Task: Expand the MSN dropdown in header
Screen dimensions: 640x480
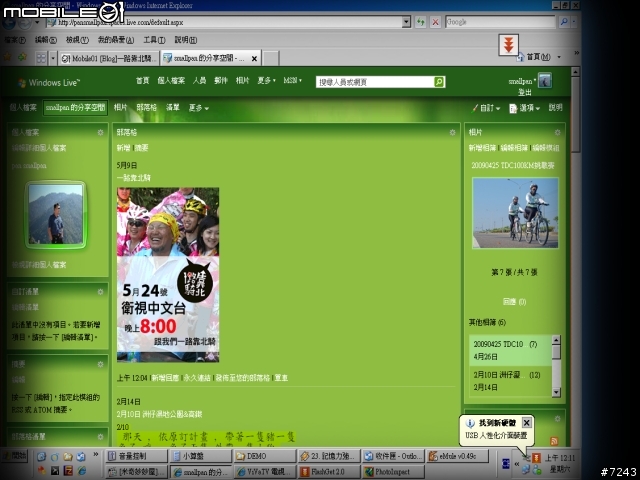Action: 292,80
